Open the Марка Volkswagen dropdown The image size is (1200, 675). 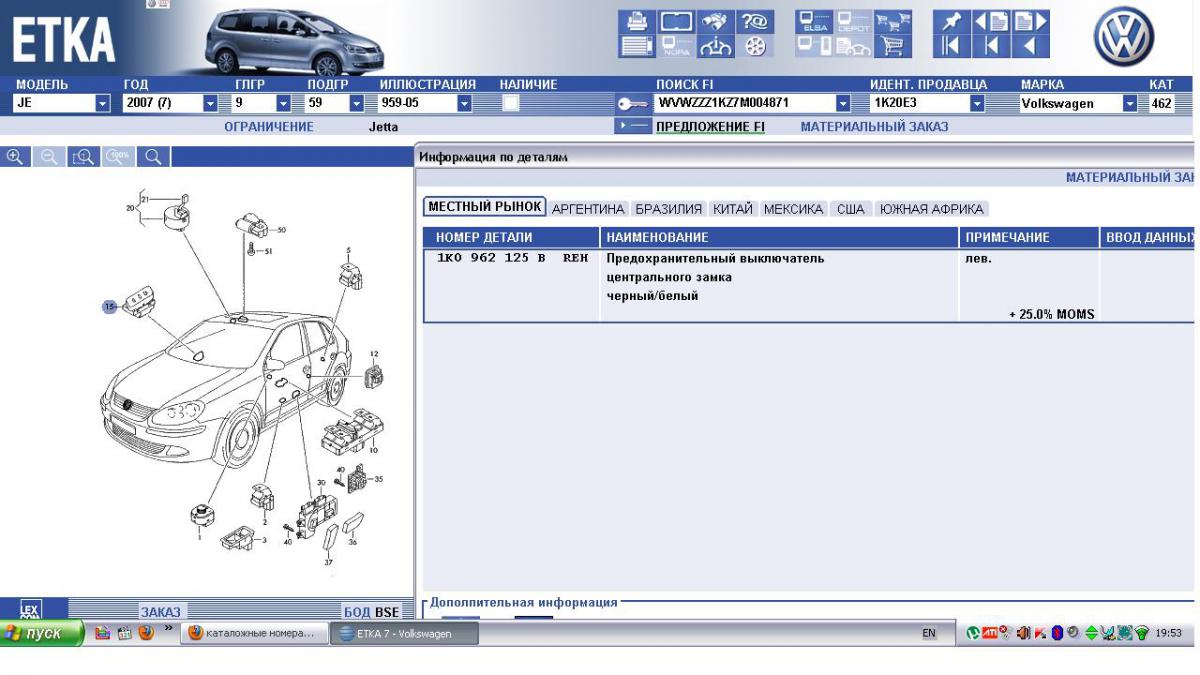(1130, 103)
